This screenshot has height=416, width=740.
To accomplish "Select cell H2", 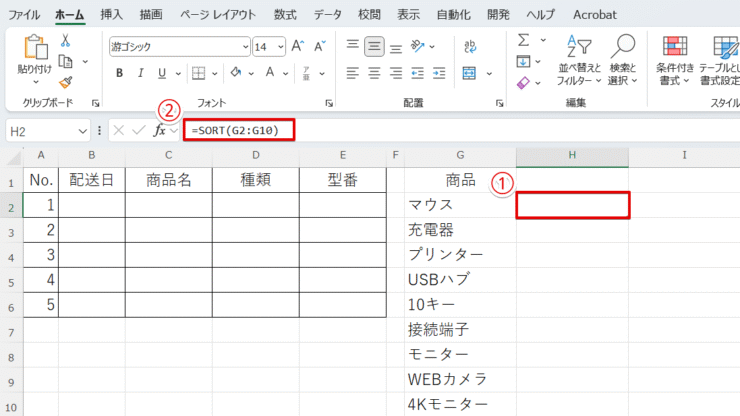I will 572,205.
